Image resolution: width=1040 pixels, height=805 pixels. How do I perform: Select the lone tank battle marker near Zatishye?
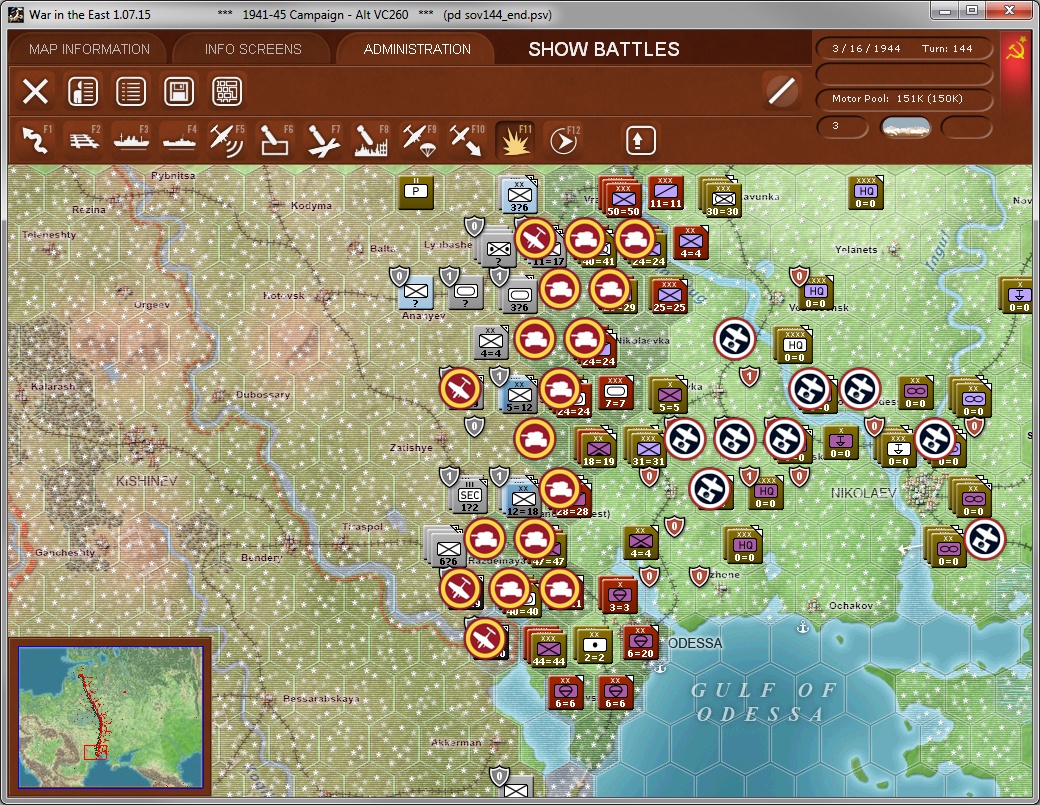point(535,439)
